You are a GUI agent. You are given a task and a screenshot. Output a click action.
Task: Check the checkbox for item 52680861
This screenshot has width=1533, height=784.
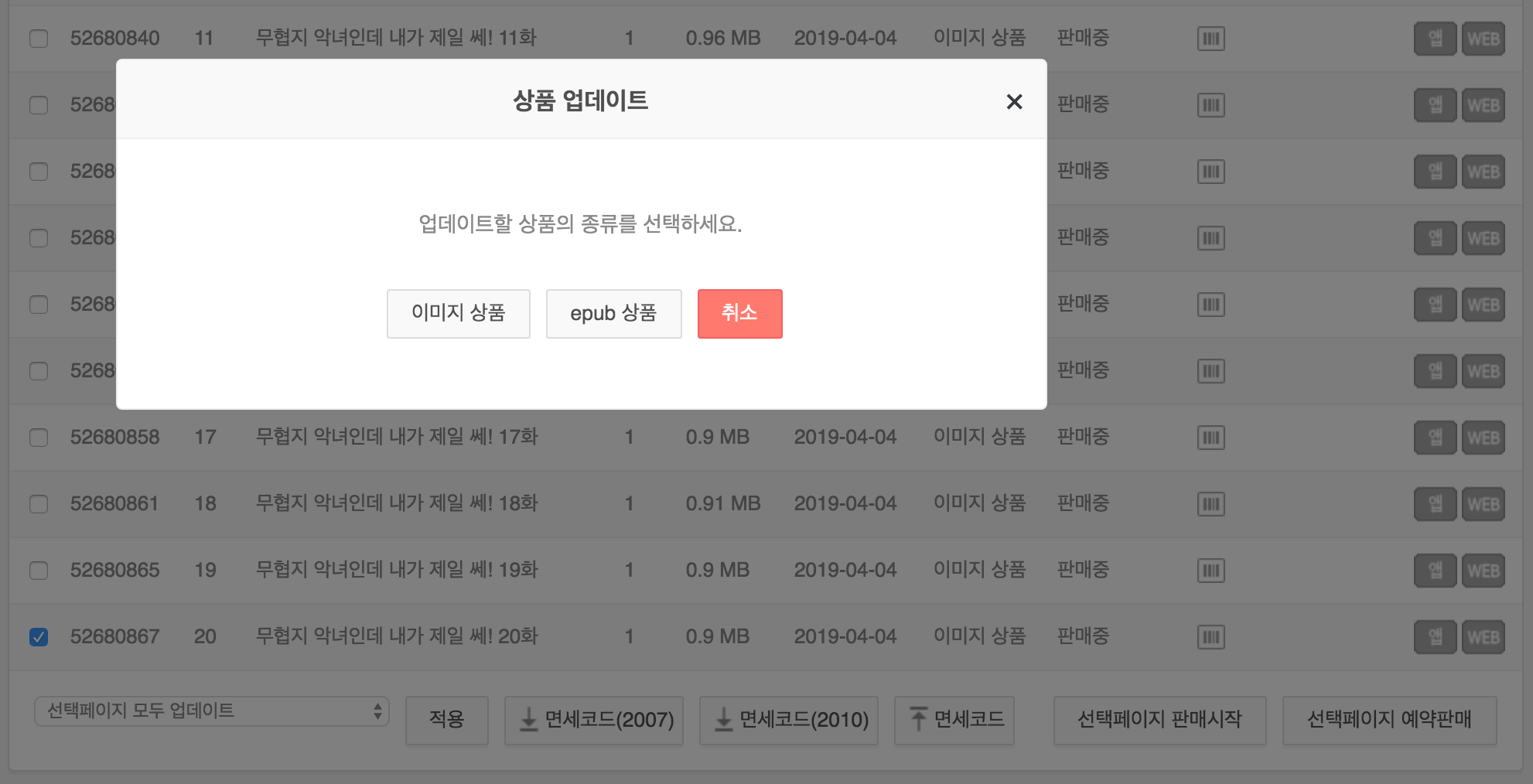(39, 503)
